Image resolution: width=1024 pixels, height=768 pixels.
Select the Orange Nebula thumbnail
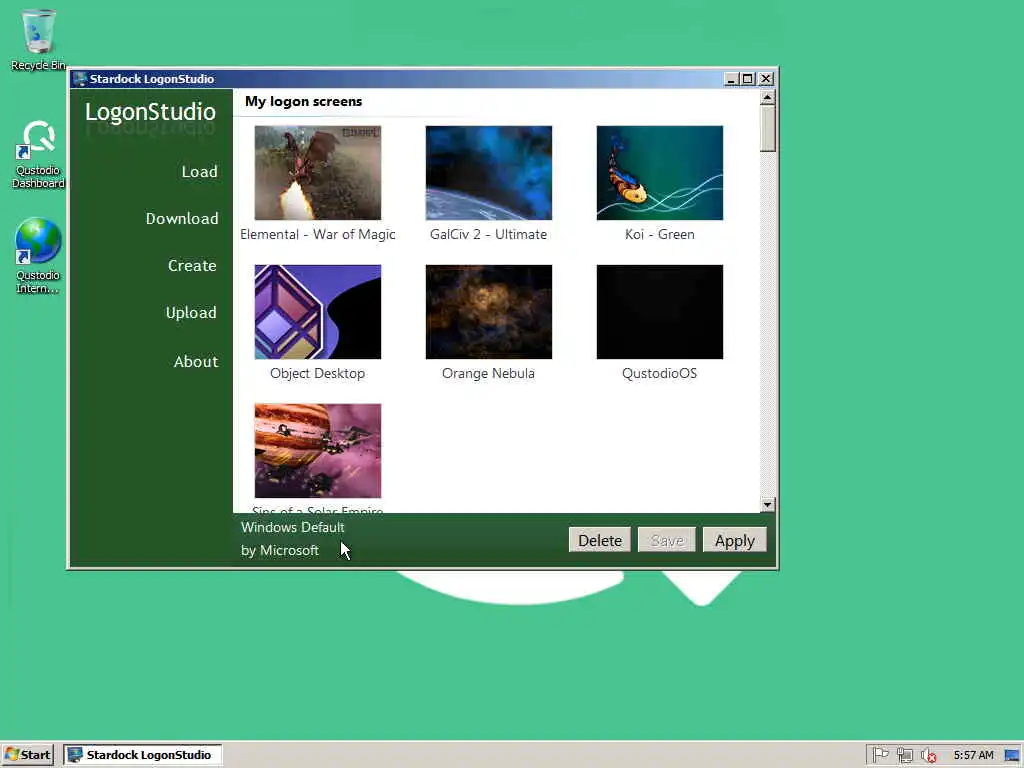point(488,312)
